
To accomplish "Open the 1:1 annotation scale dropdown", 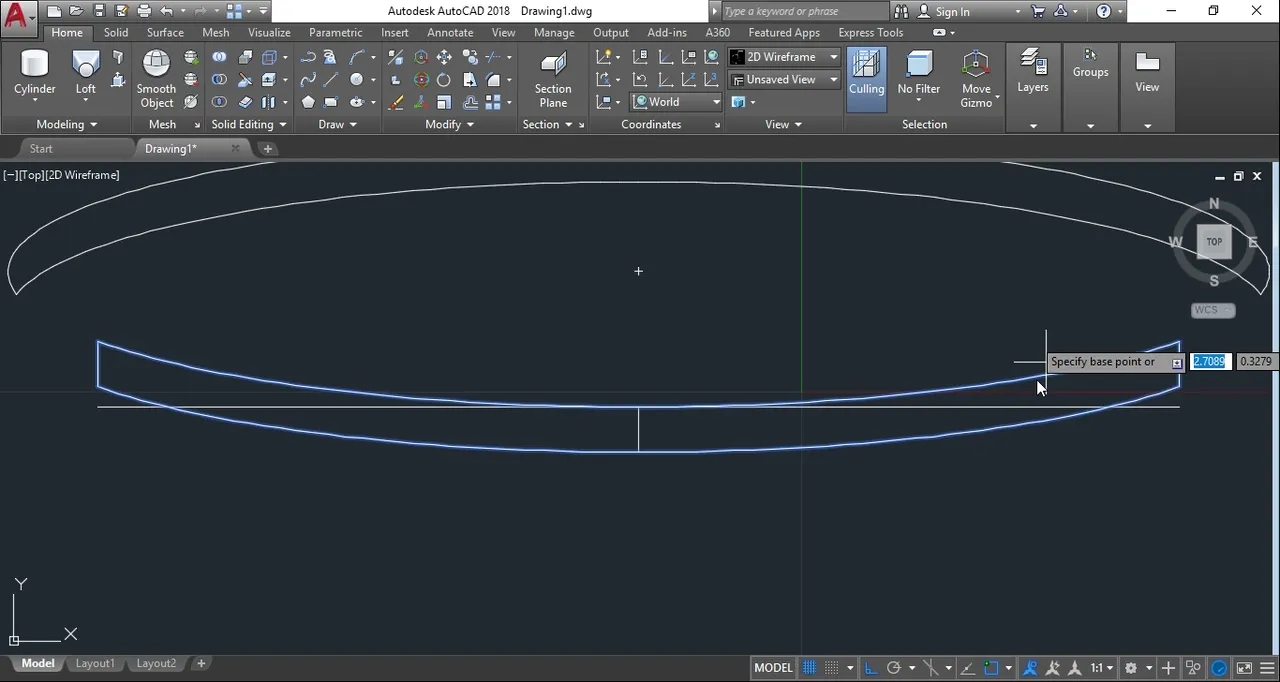I will [x=1102, y=668].
